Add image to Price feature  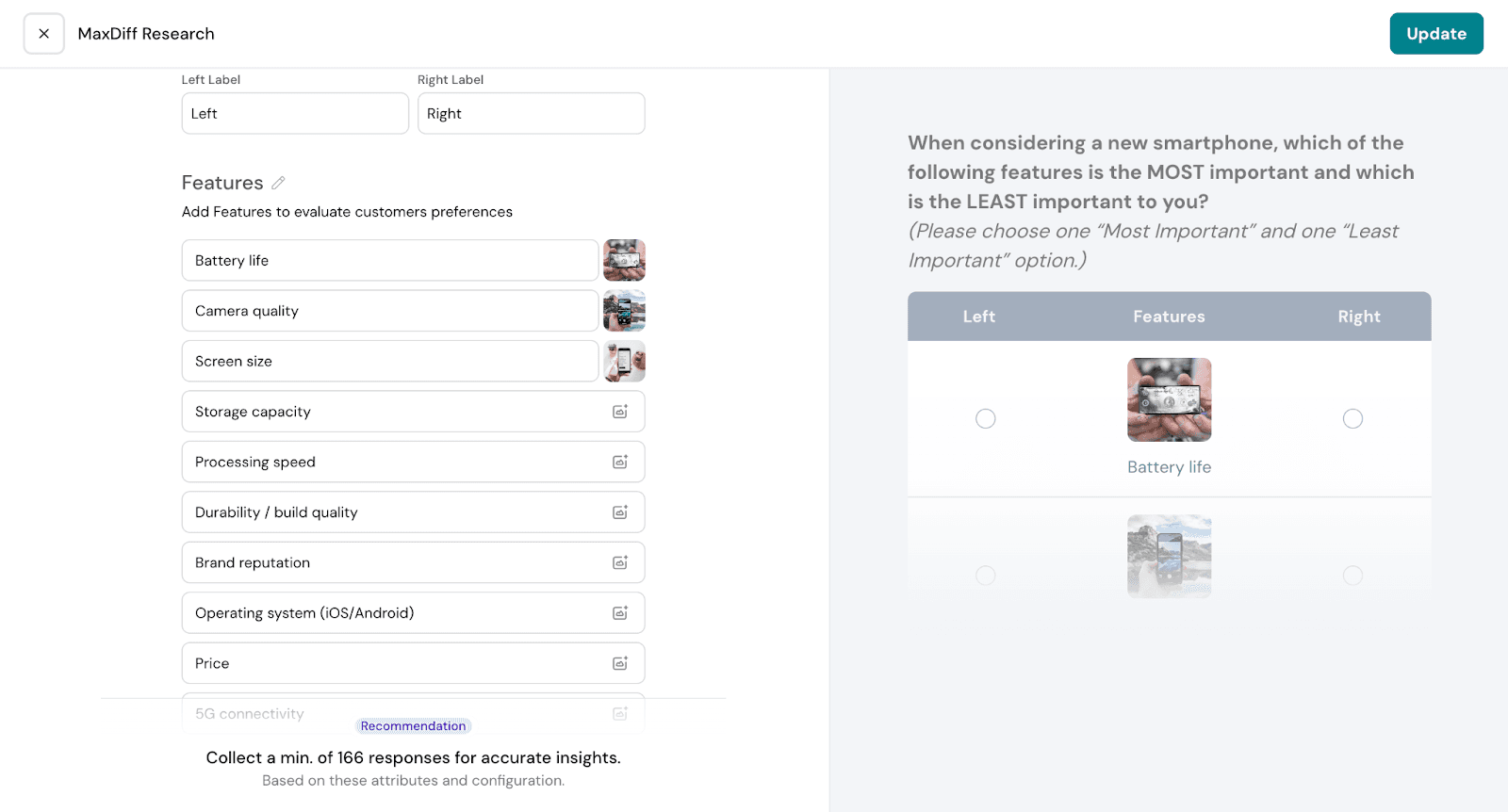click(620, 664)
